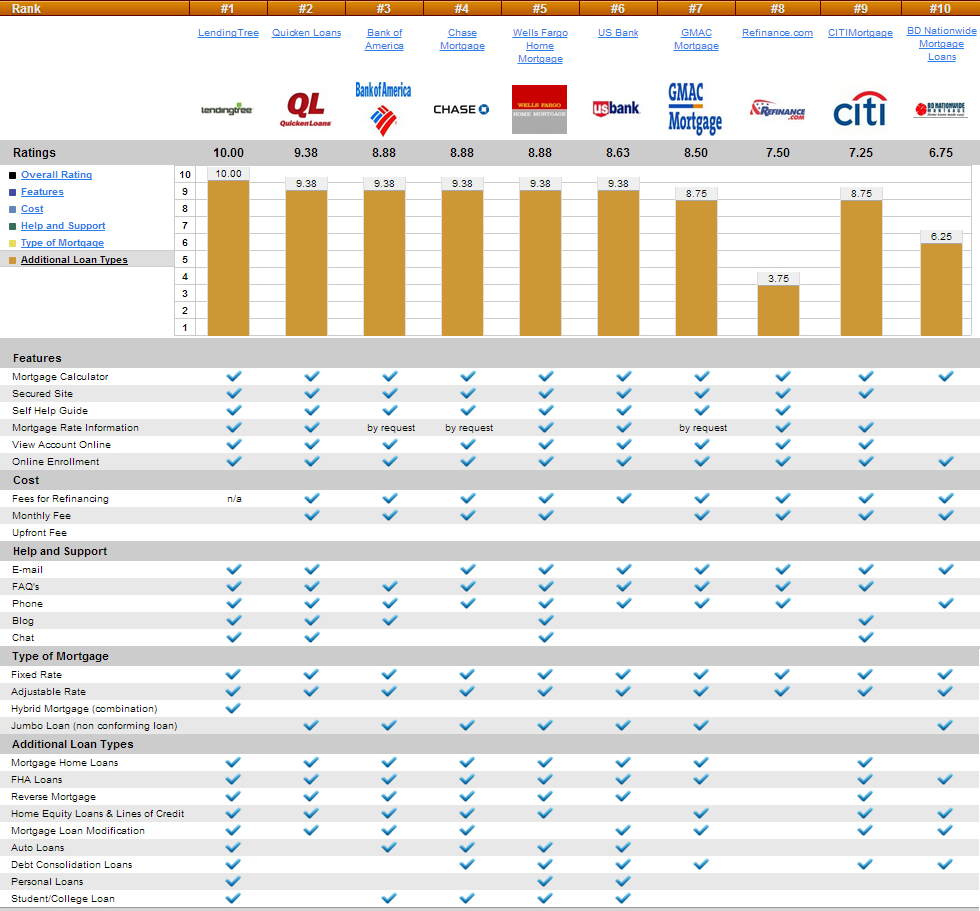
Task: Open the Chase Mortgage link
Action: 462,39
